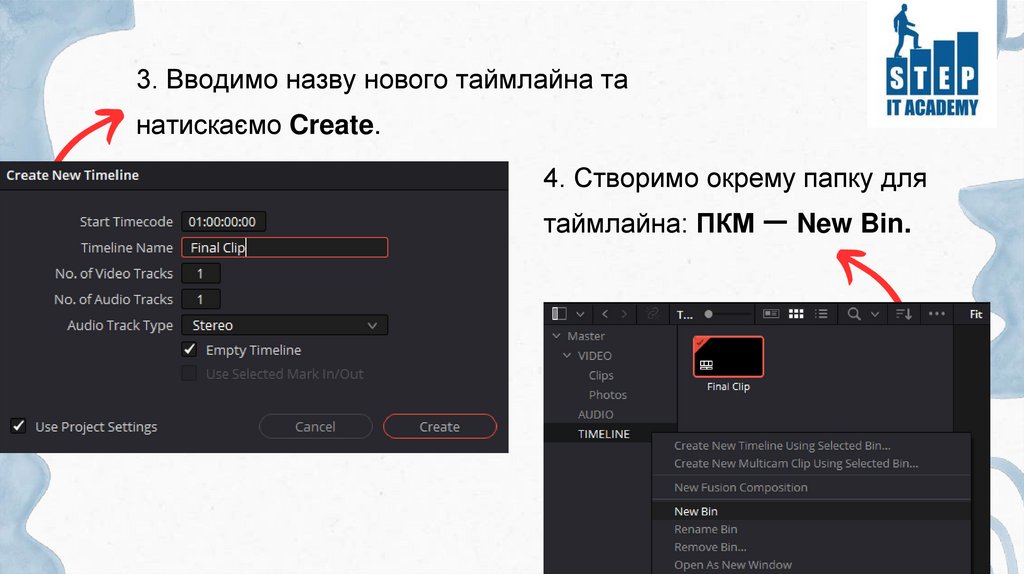
Task: Uncheck the Empty Timeline checkbox
Action: pyautogui.click(x=189, y=349)
